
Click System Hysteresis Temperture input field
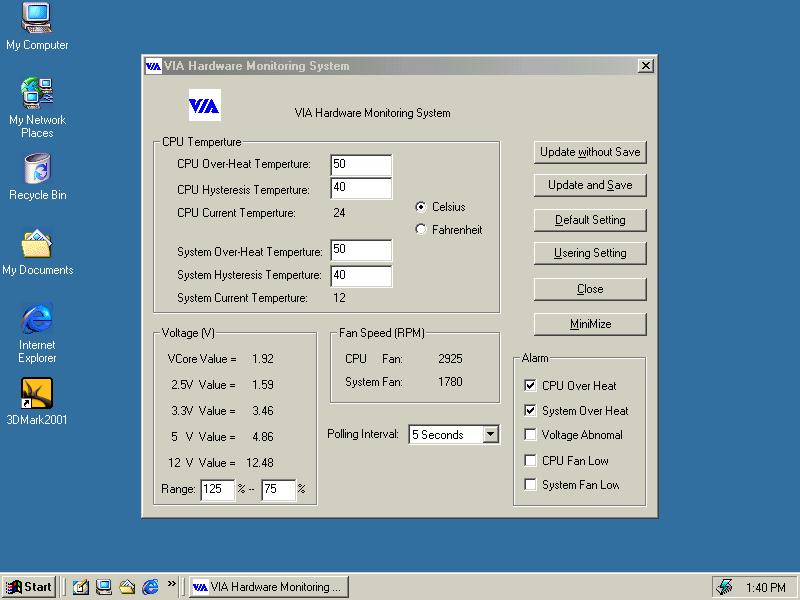361,276
